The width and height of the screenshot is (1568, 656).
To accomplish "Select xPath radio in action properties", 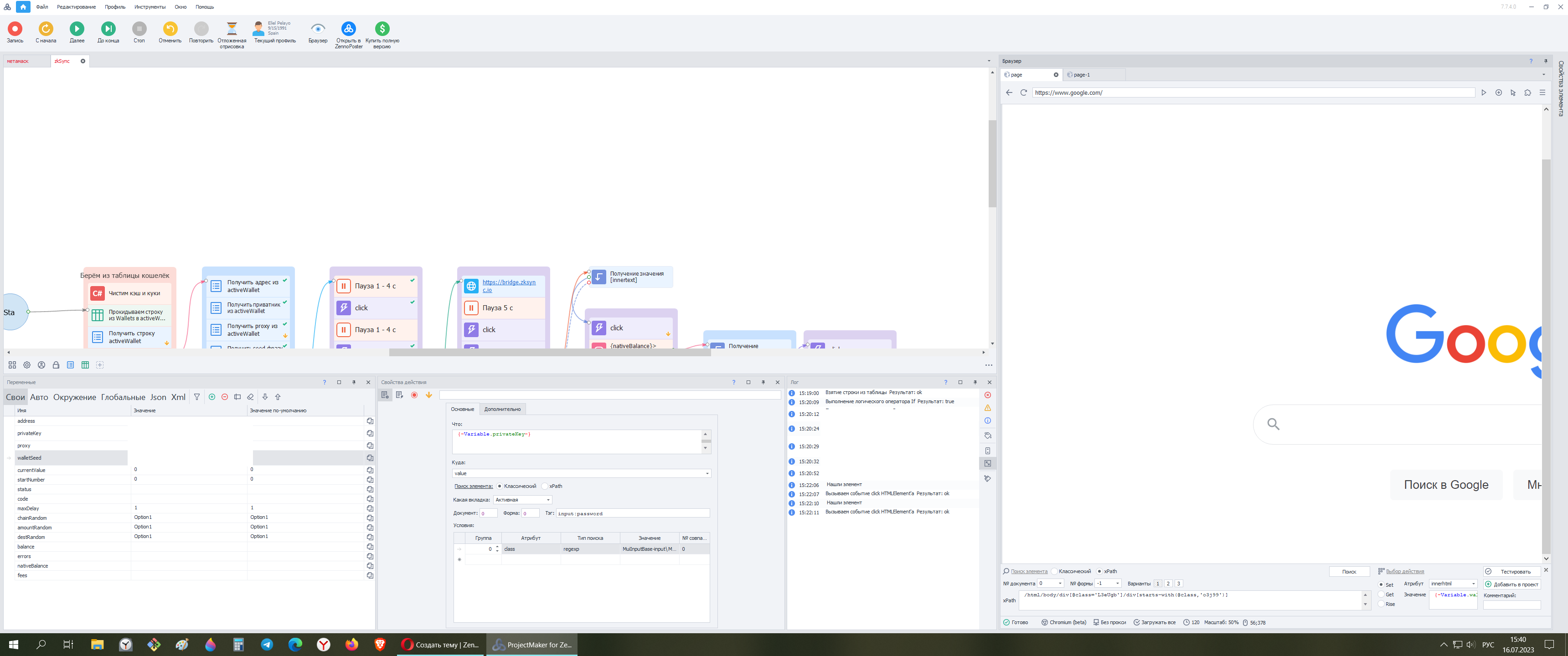I will point(545,487).
